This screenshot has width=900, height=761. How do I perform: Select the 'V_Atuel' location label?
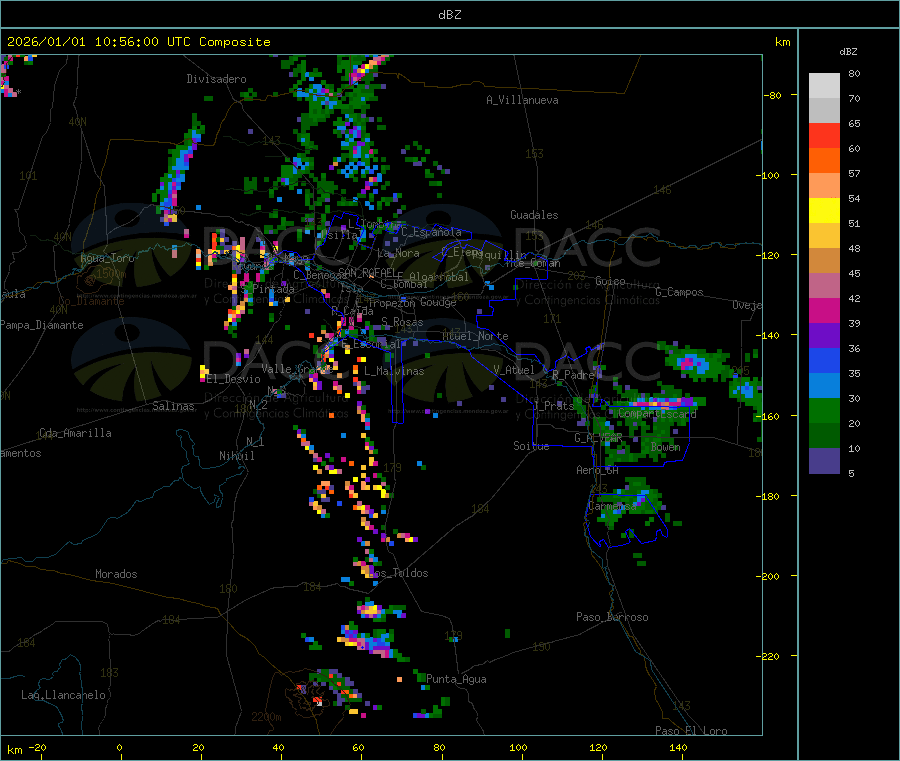pos(514,370)
